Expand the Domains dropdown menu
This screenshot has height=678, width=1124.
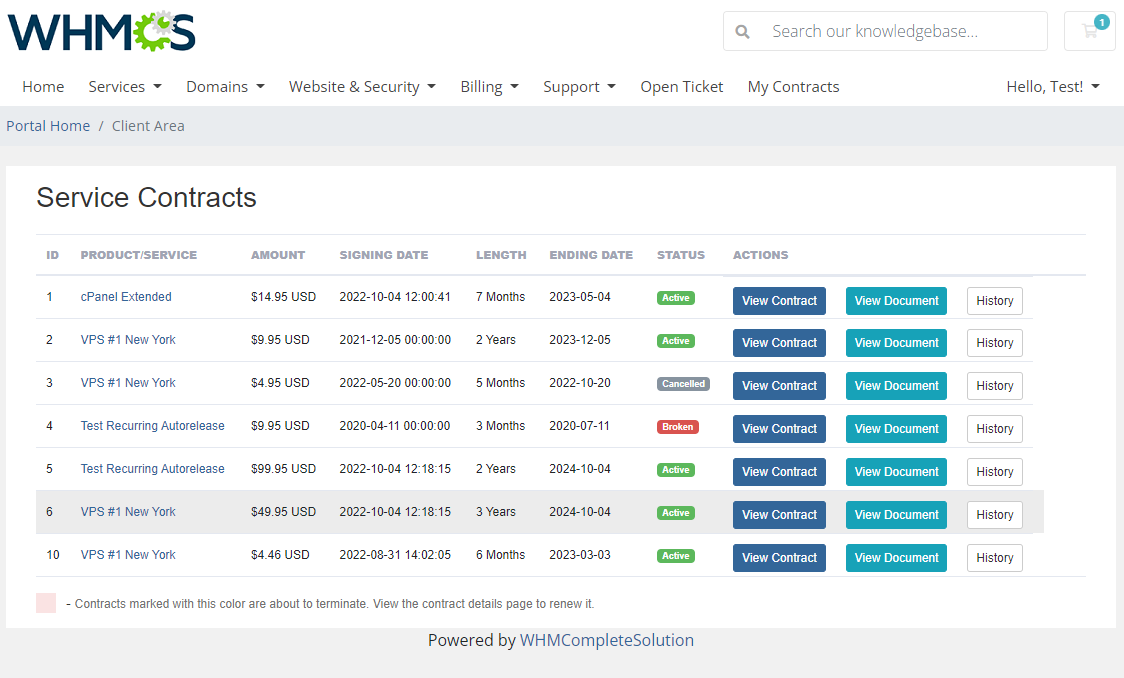tap(225, 87)
